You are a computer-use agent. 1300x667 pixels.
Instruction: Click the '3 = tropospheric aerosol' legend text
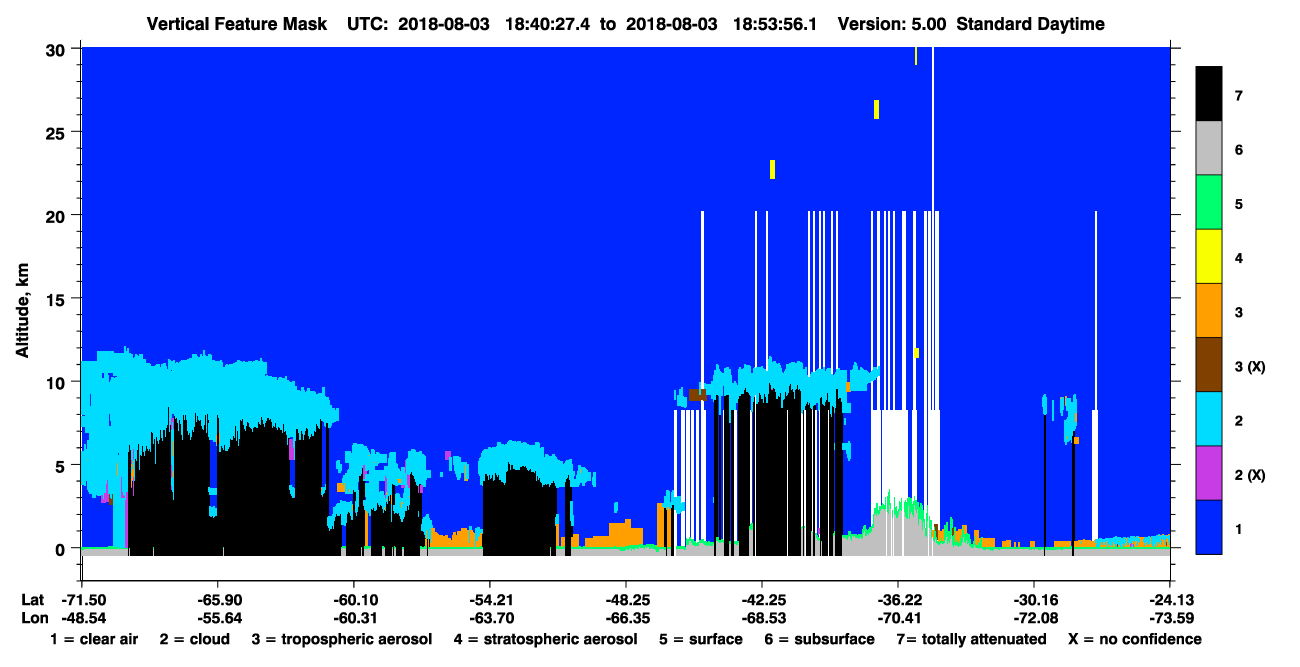pyautogui.click(x=342, y=640)
